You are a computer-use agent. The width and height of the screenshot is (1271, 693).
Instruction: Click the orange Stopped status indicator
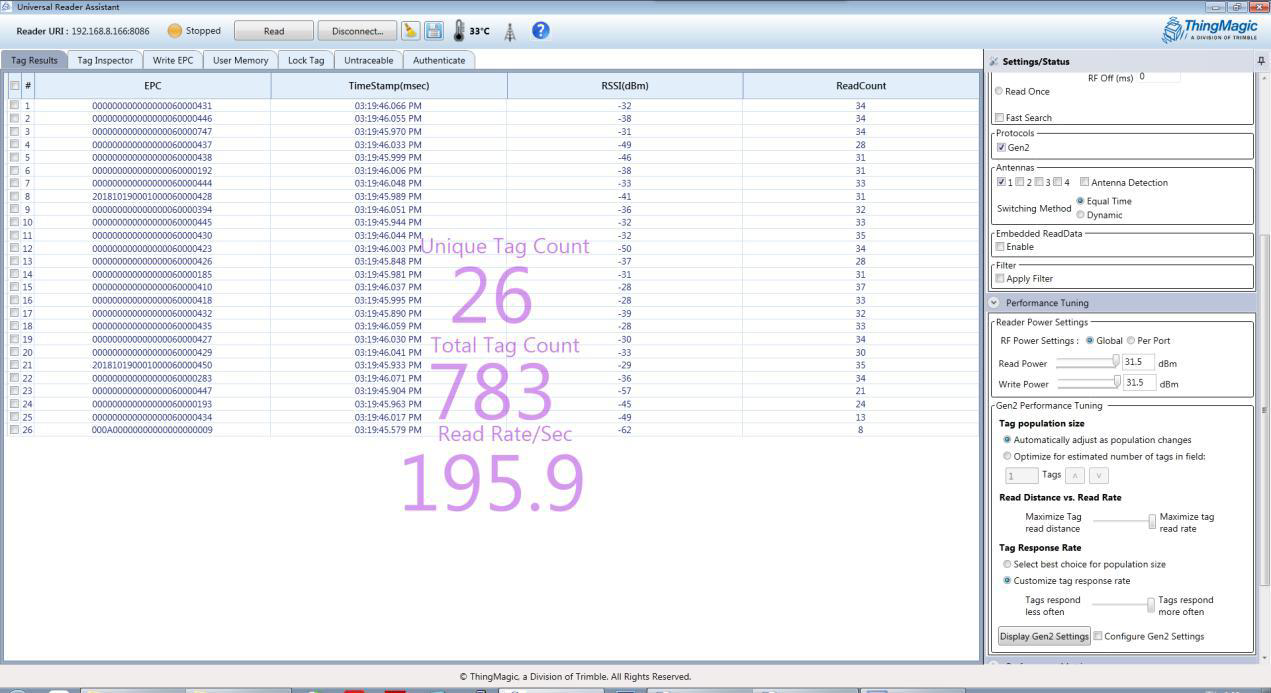click(175, 31)
